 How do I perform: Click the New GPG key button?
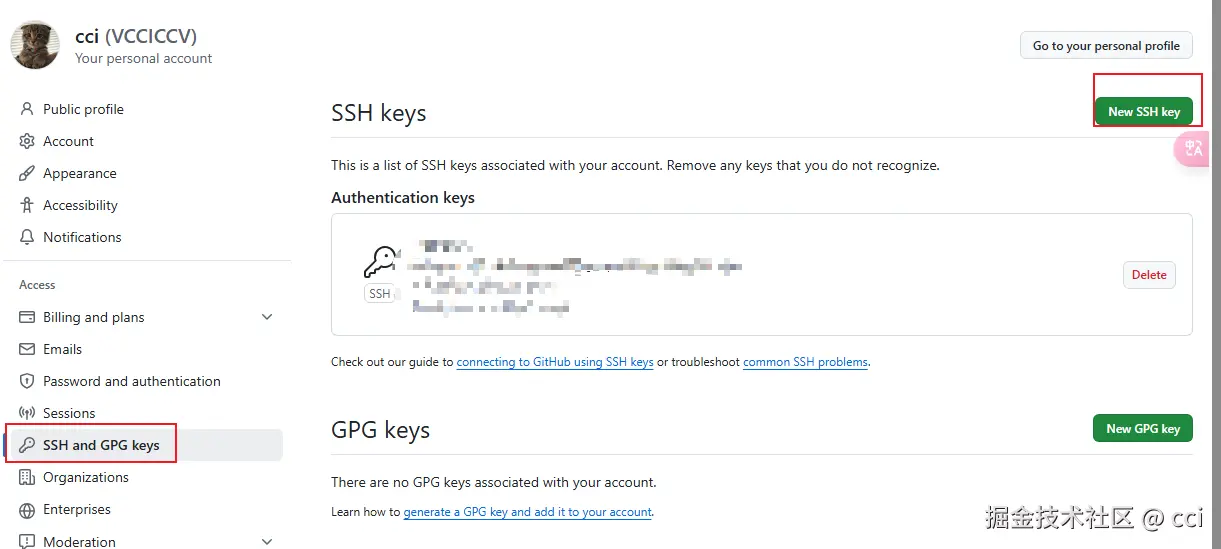(1142, 428)
